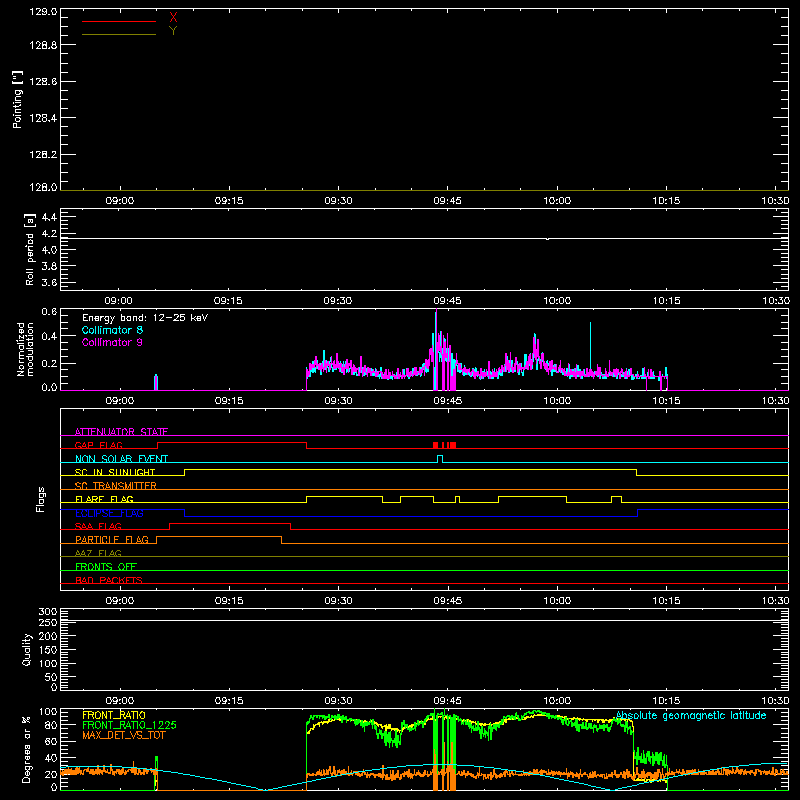Viewport: 800px width, 800px height.
Task: Select the SC_IN_SUNLIGHT flag label
Action: (115, 472)
